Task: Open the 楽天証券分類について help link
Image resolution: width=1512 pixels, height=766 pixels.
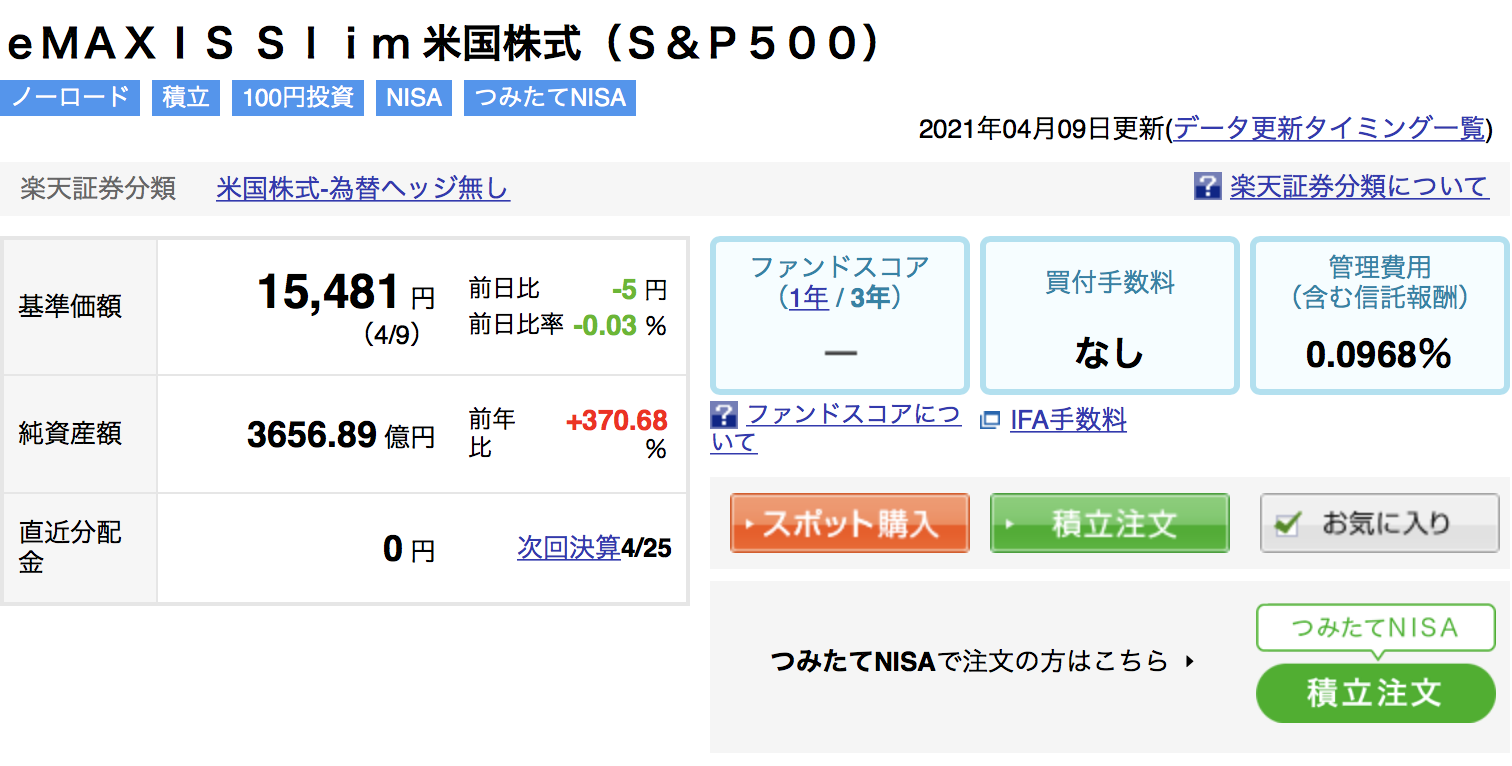Action: 1359,187
